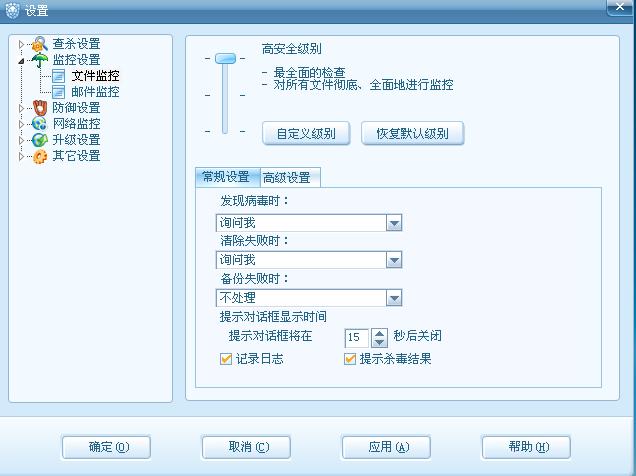The image size is (636, 476).
Task: Click the 文件监控 document icon
Action: point(58,76)
